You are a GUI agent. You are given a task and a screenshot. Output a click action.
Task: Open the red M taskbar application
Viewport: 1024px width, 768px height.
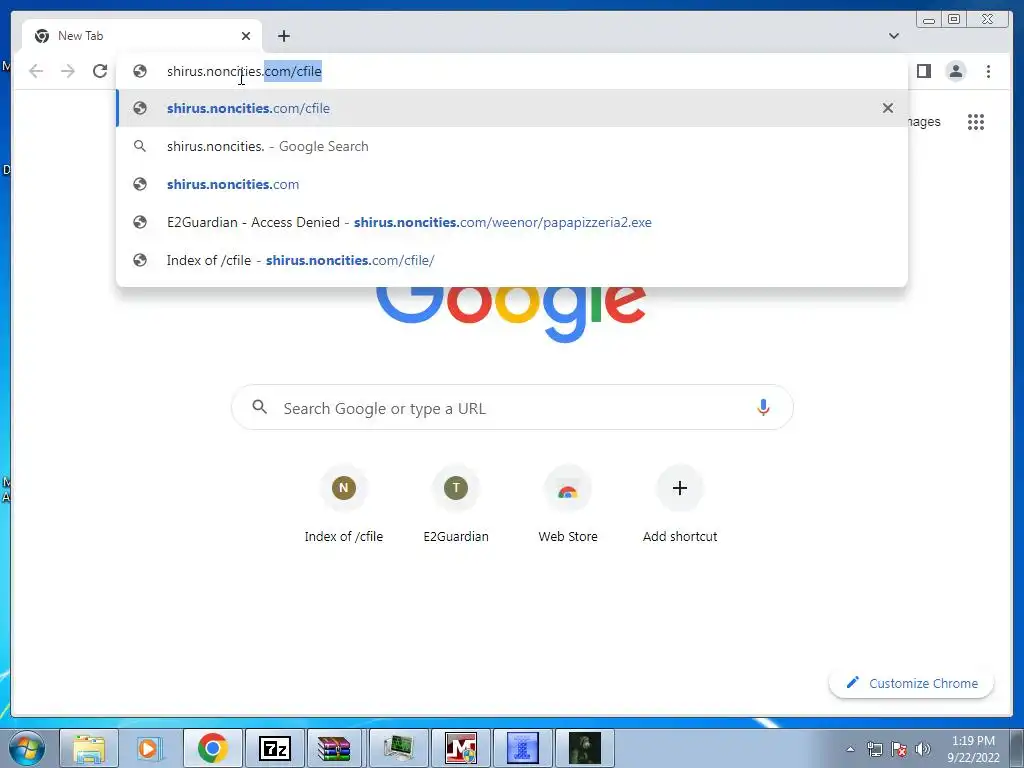tap(461, 748)
